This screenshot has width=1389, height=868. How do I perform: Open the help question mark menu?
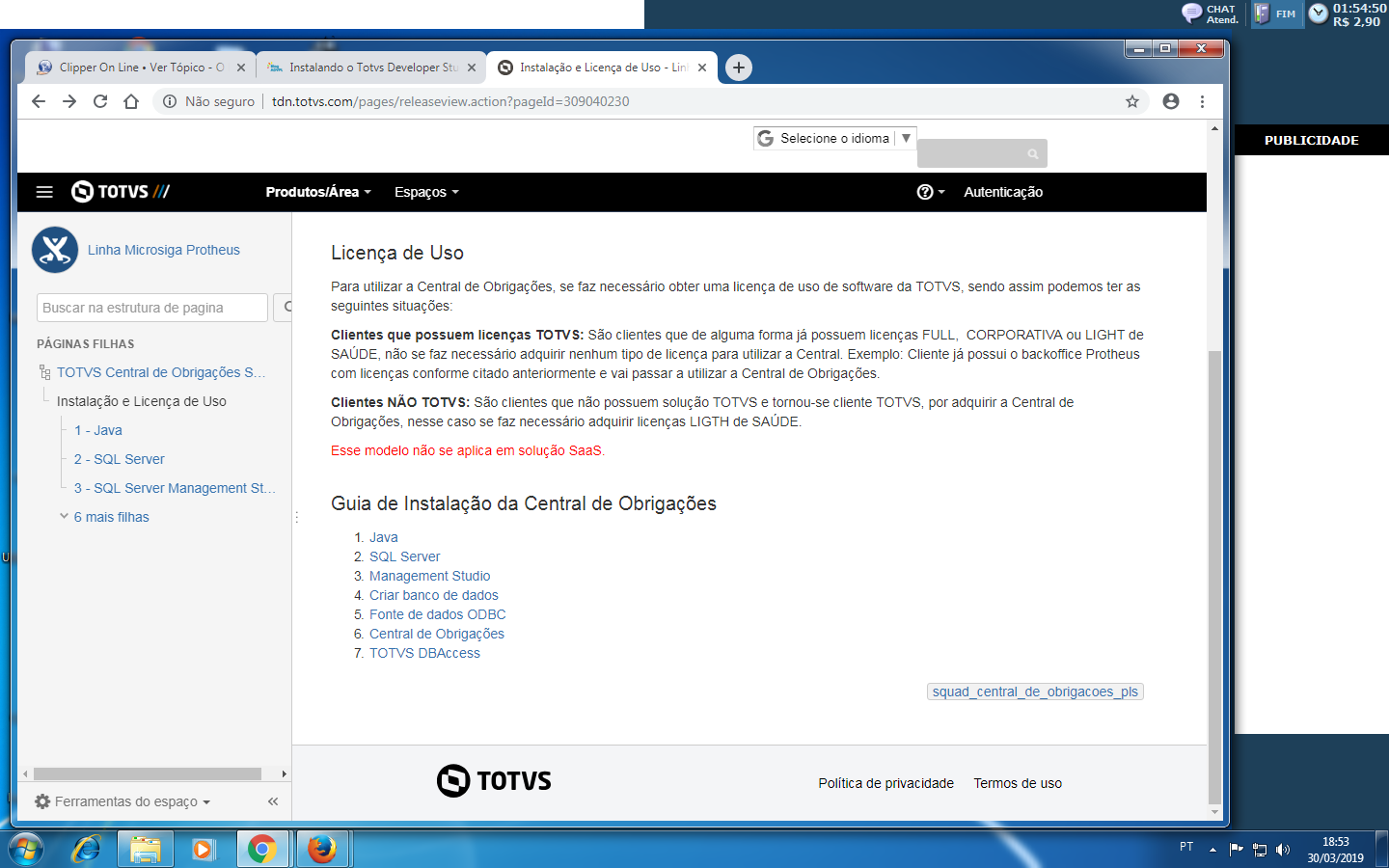(x=930, y=192)
